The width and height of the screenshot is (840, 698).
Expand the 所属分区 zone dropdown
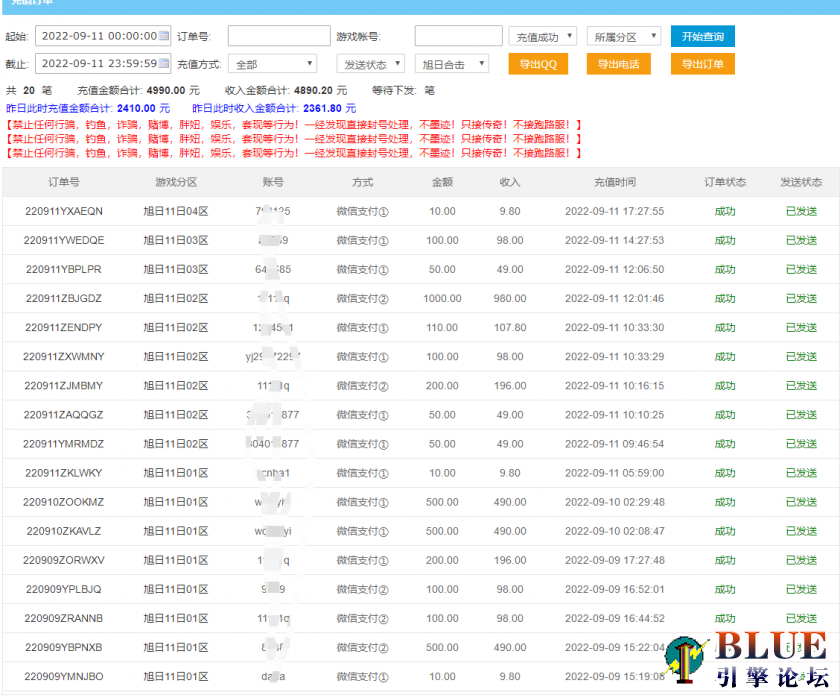623,37
